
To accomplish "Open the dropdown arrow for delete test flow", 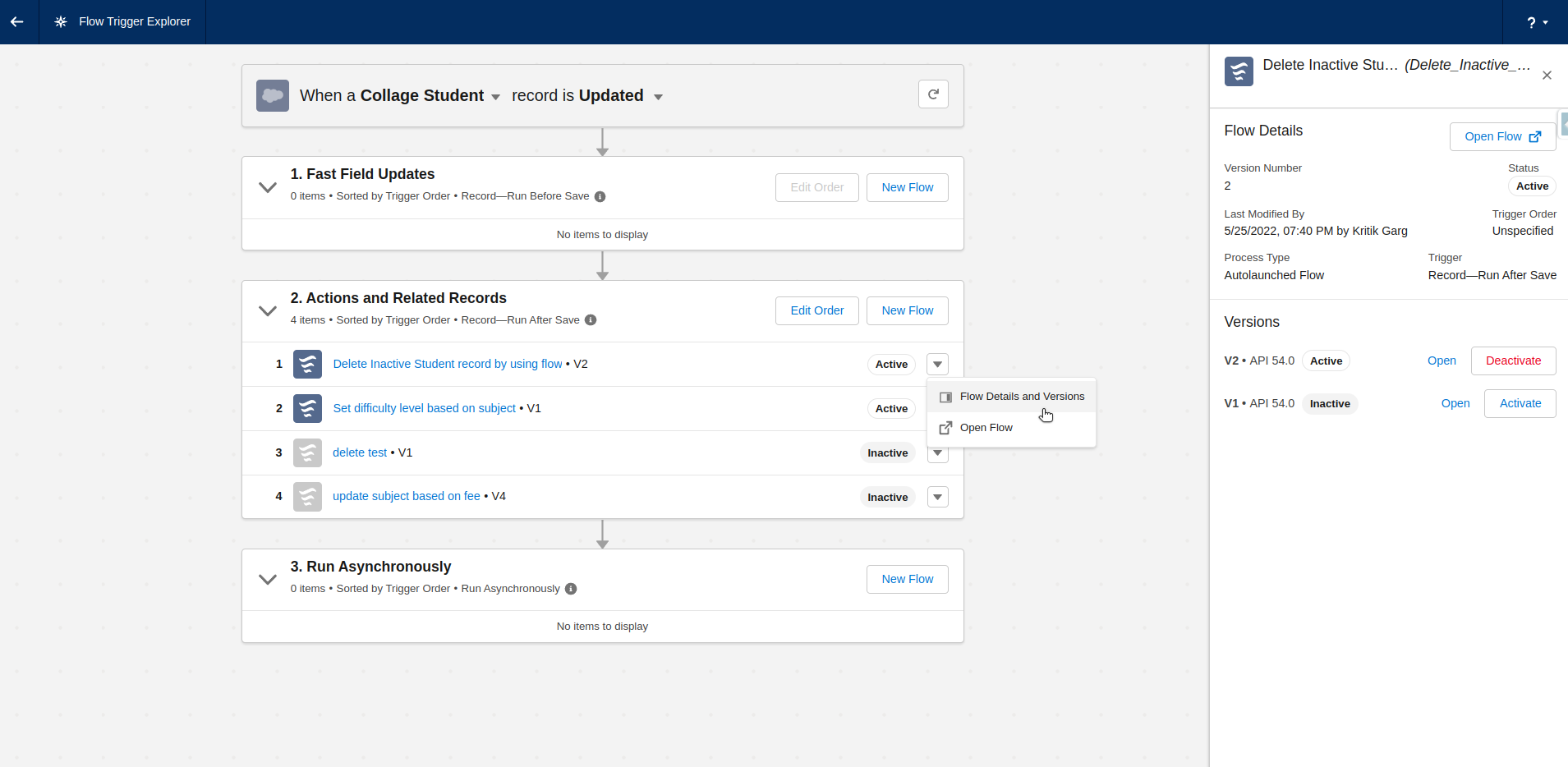I will pos(937,452).
